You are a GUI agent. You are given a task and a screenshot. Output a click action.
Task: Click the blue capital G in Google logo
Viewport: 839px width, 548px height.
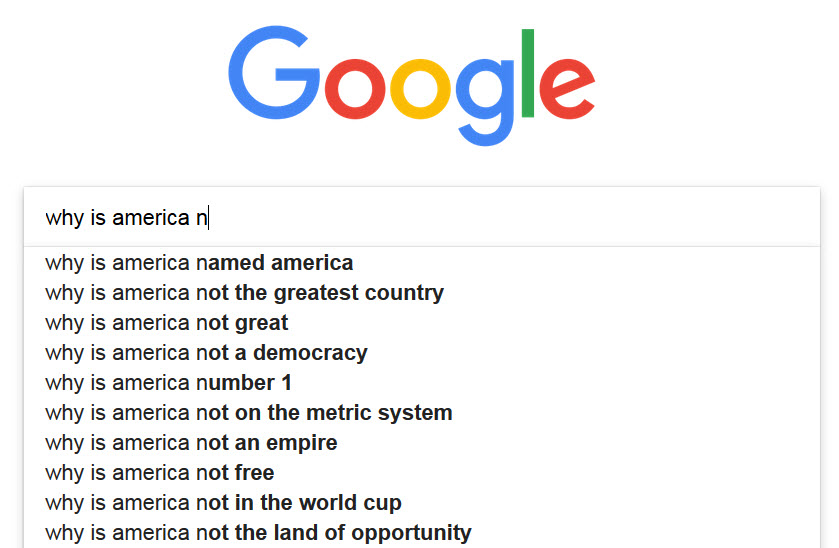pos(274,72)
